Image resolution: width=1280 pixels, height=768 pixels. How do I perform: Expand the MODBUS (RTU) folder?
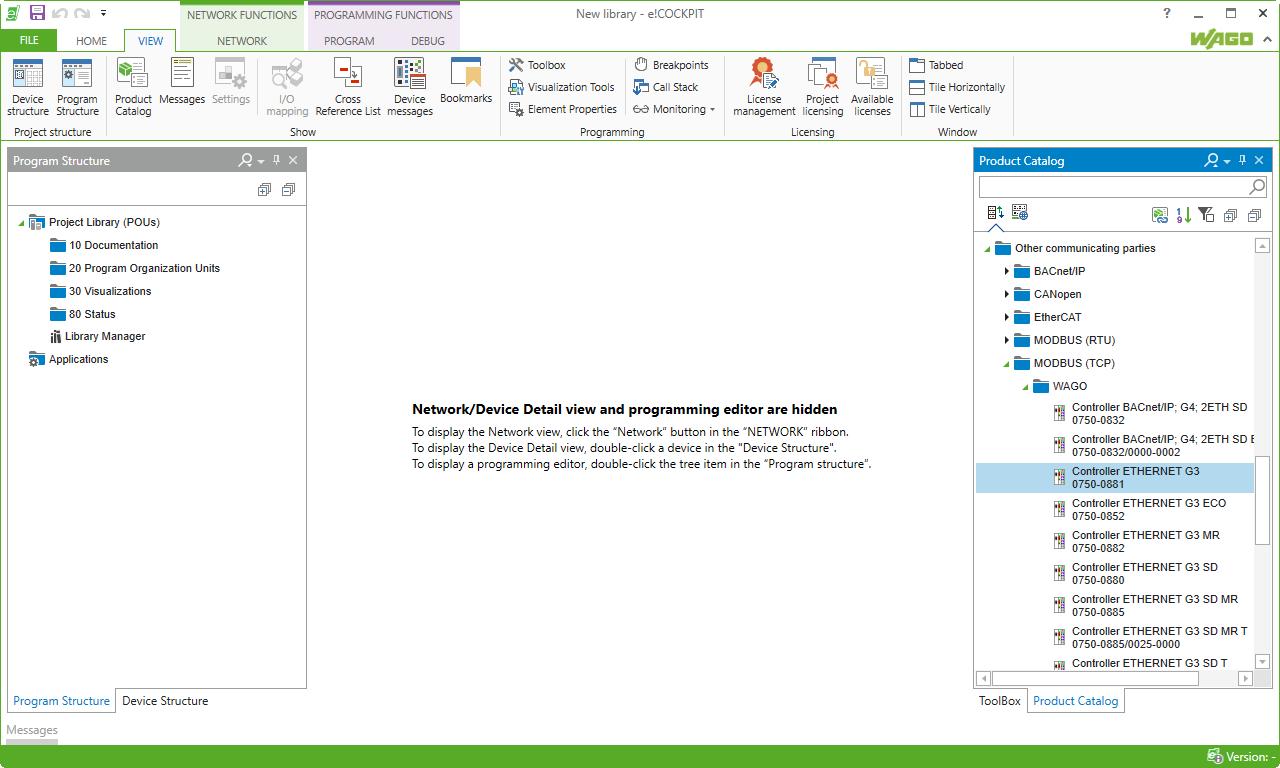(1007, 340)
